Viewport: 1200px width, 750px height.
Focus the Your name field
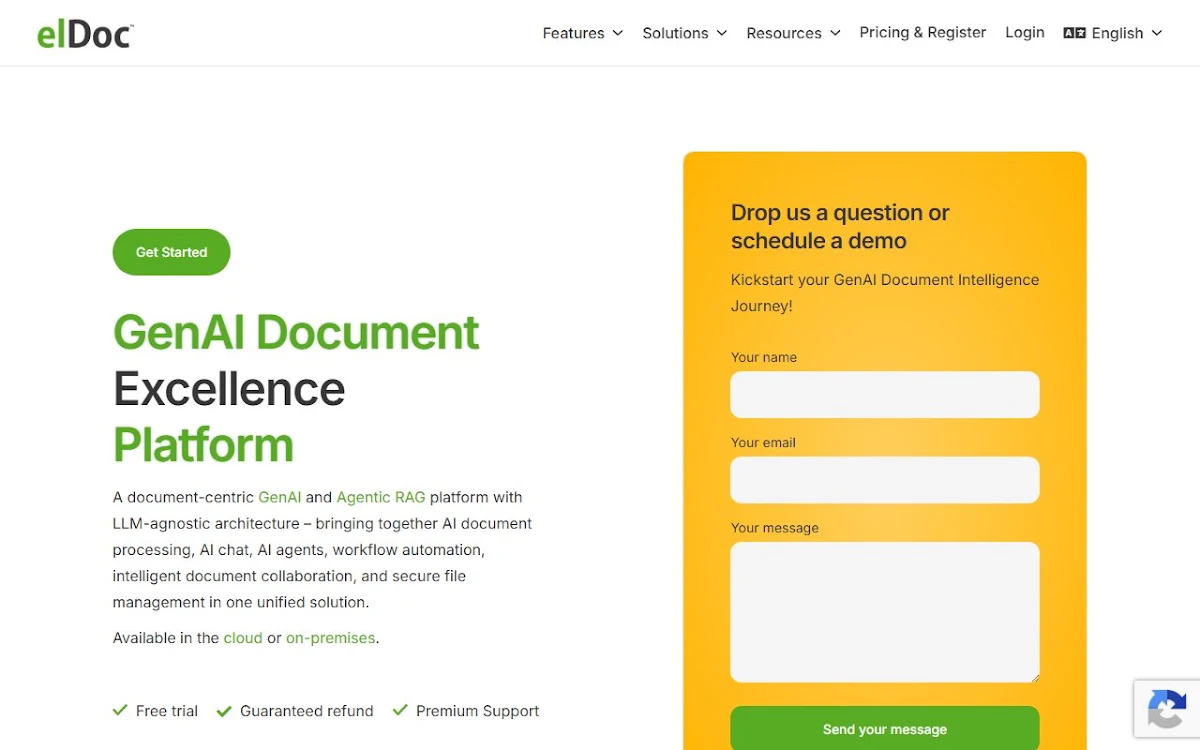[x=885, y=394]
